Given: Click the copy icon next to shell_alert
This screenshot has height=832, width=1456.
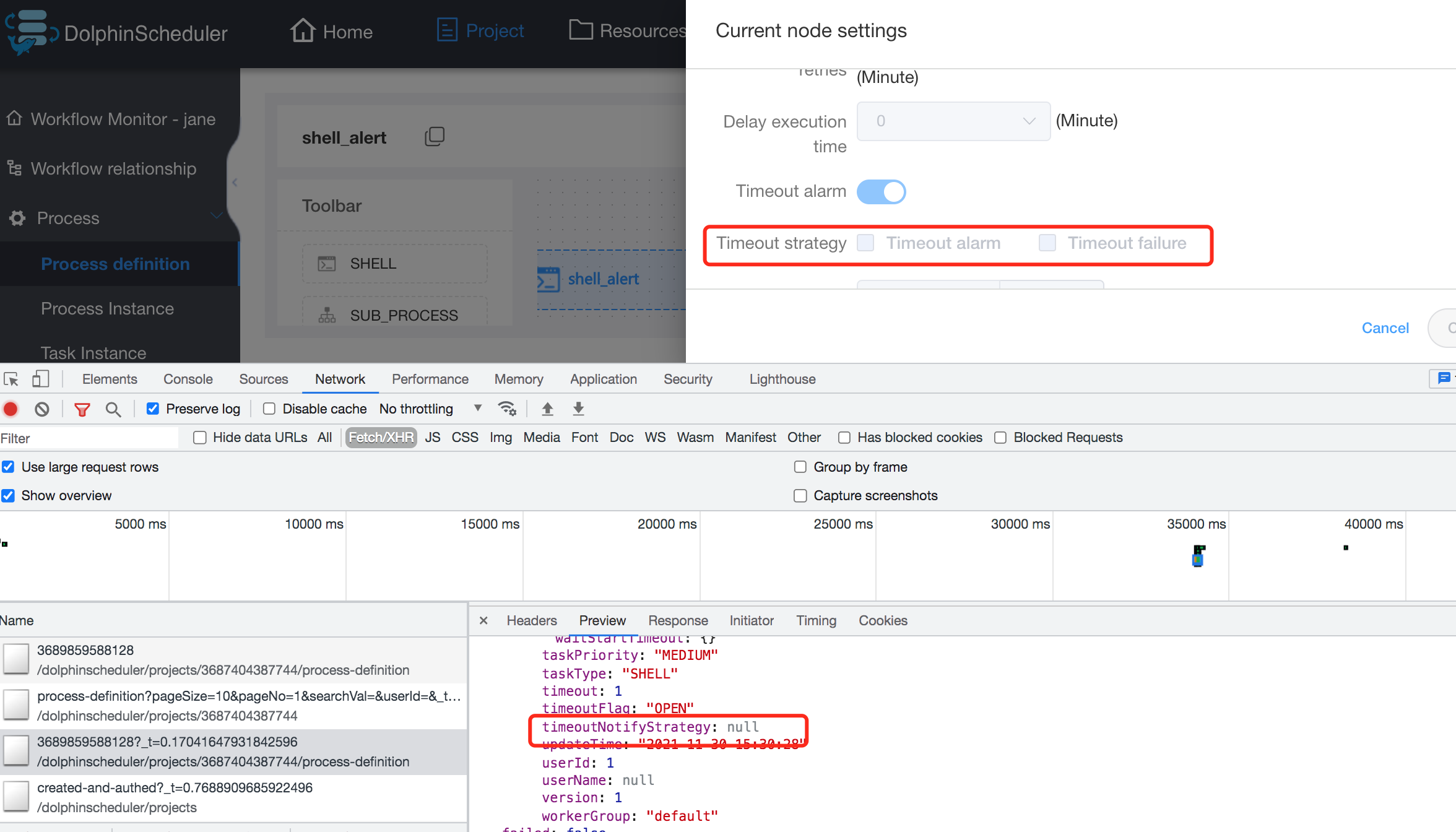Looking at the screenshot, I should click(x=435, y=136).
